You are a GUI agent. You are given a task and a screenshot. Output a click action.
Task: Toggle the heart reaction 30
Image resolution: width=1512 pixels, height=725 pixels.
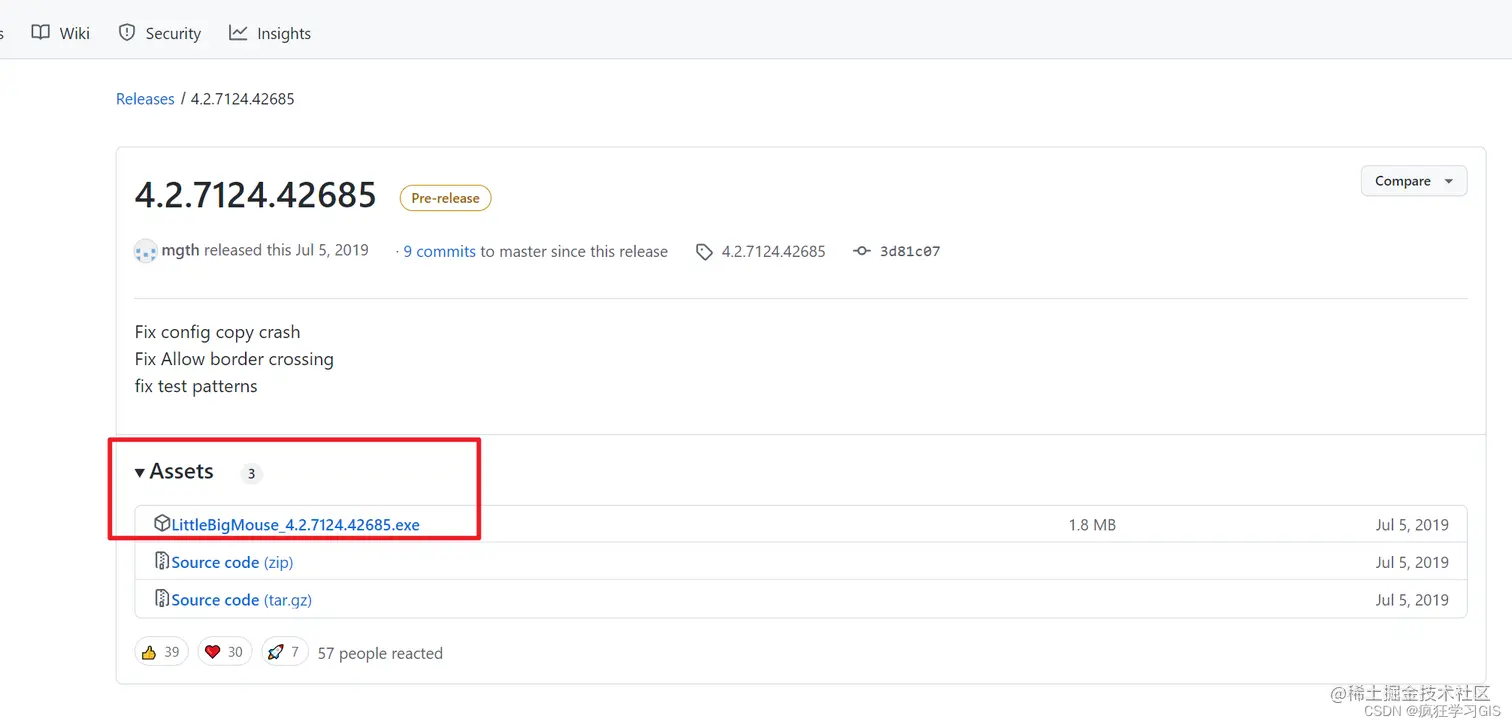224,652
